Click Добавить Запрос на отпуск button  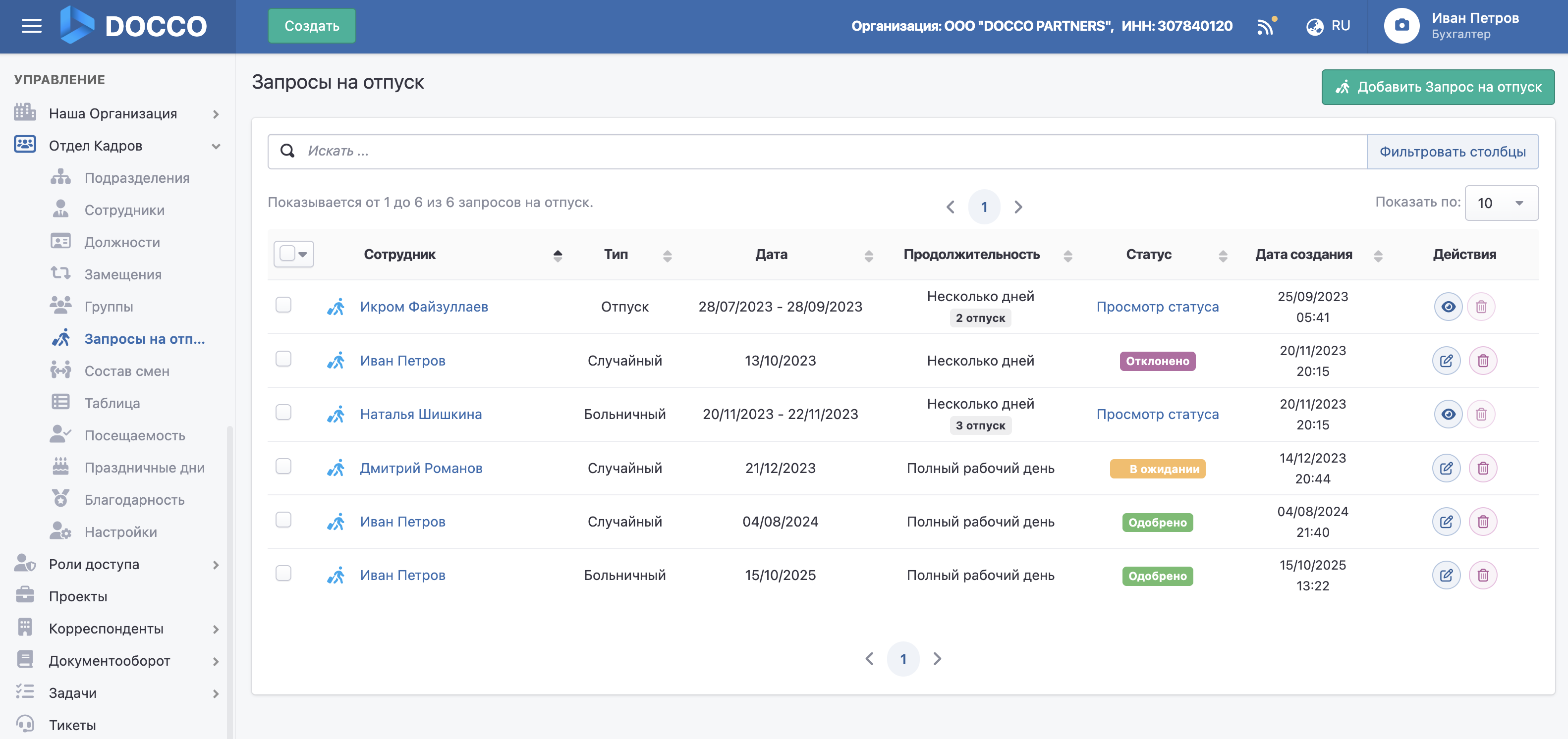coord(1437,87)
